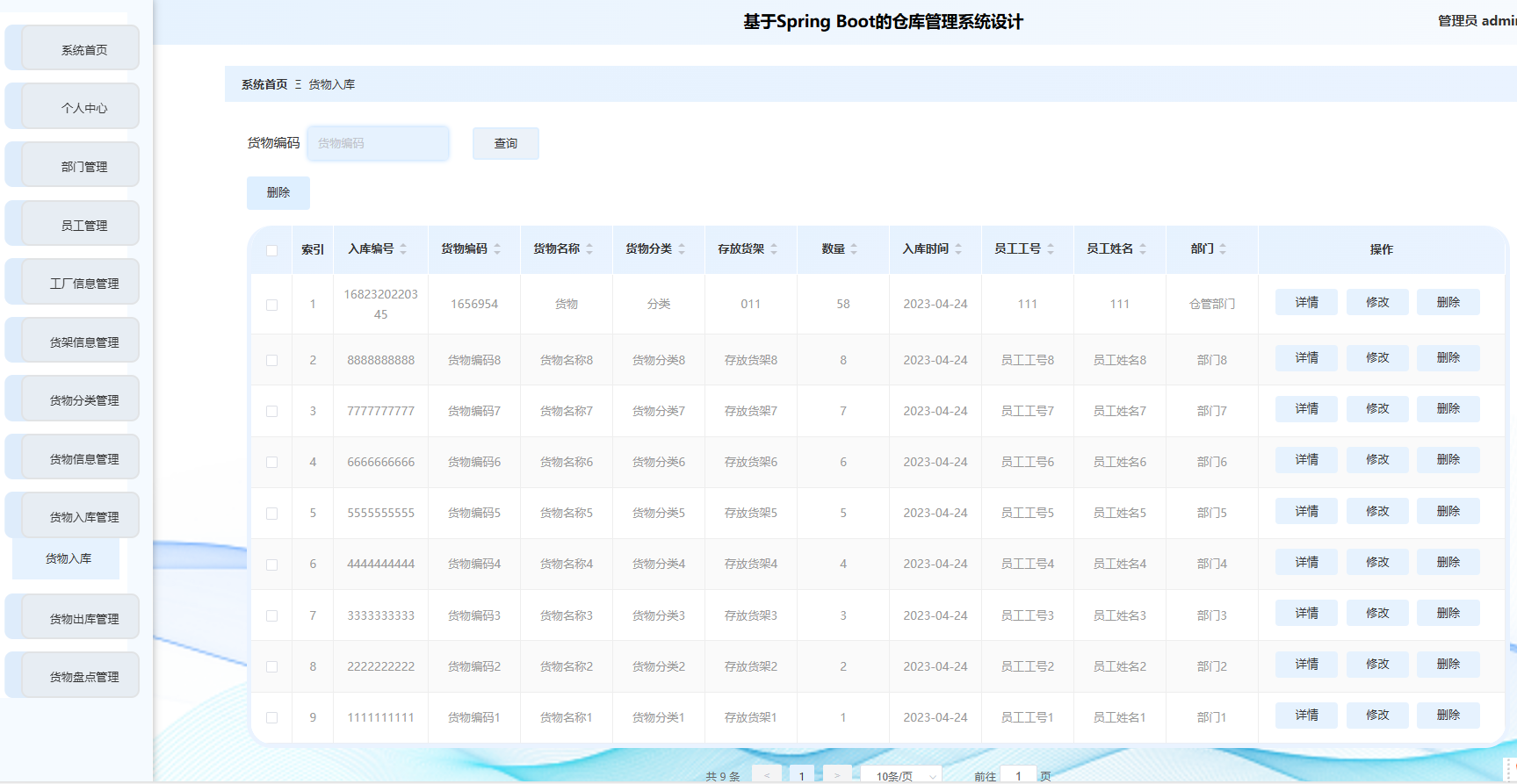This screenshot has height=784, width=1517.
Task: Click cell 存放货架8 in table
Action: (751, 360)
